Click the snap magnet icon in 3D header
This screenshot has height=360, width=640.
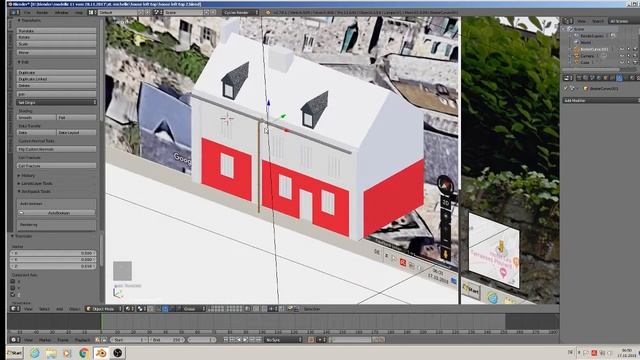click(x=264, y=309)
